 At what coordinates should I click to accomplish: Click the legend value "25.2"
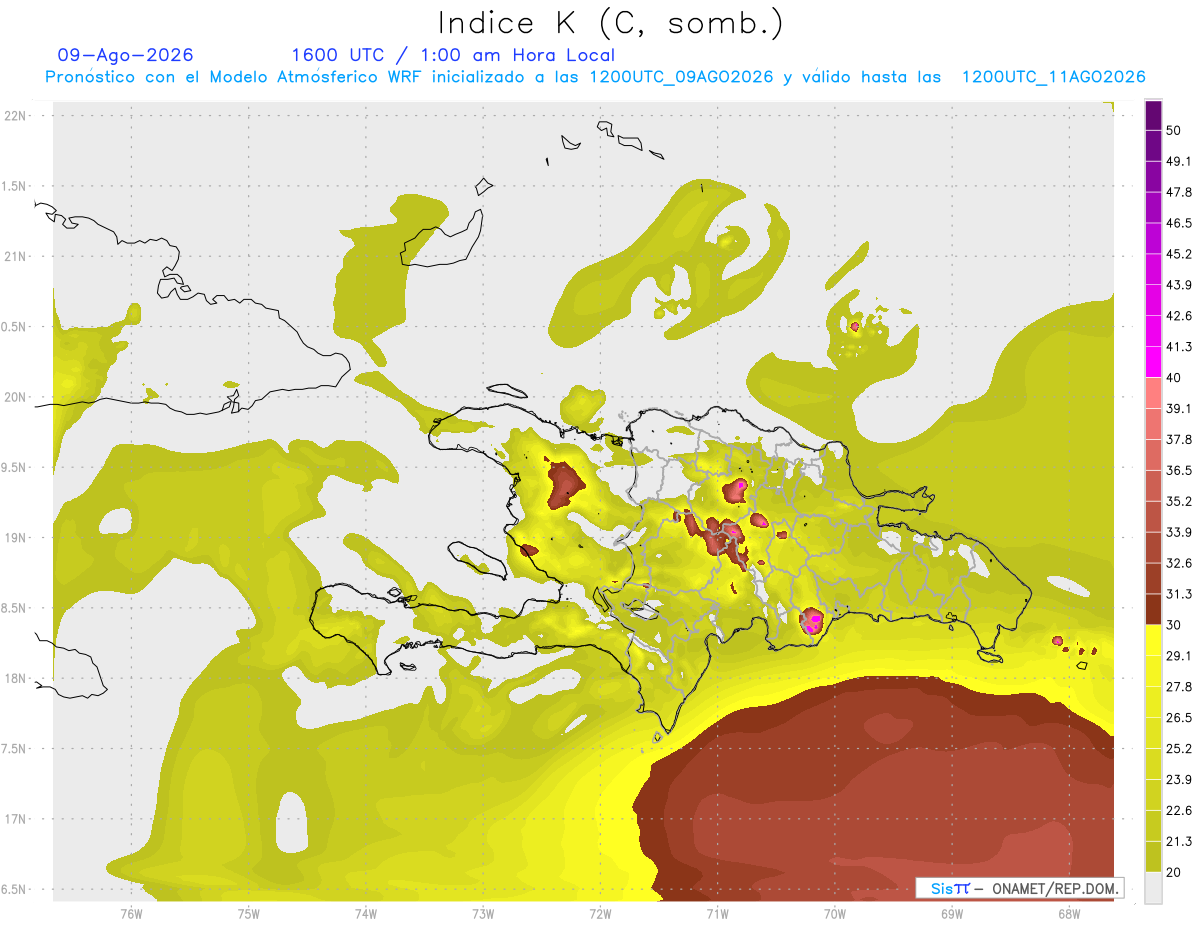[1179, 749]
